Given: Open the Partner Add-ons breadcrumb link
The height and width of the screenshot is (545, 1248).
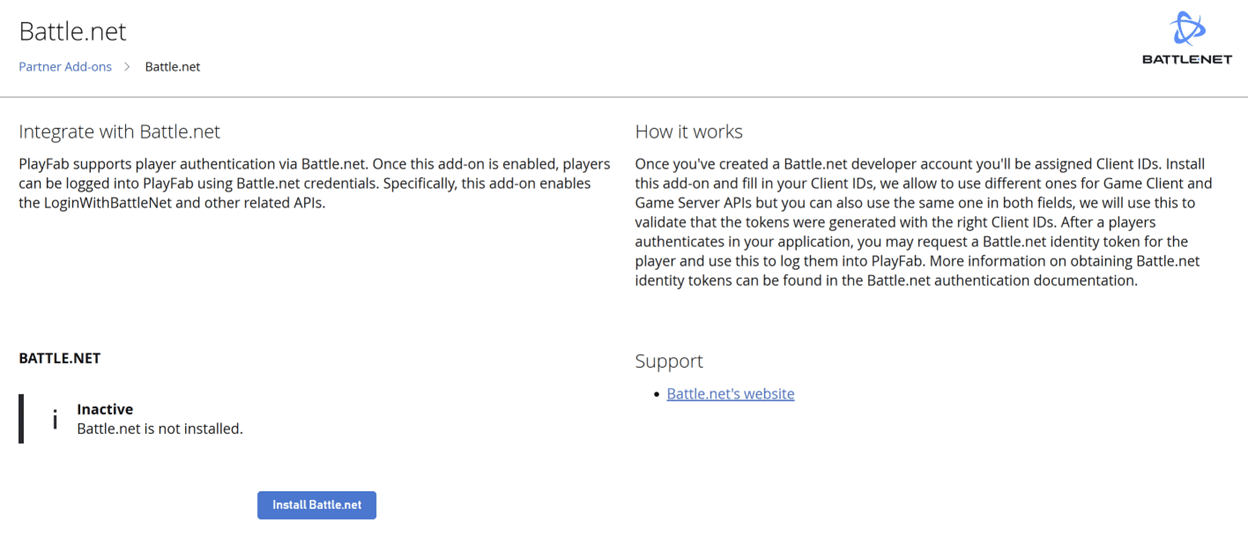Looking at the screenshot, I should pos(65,67).
